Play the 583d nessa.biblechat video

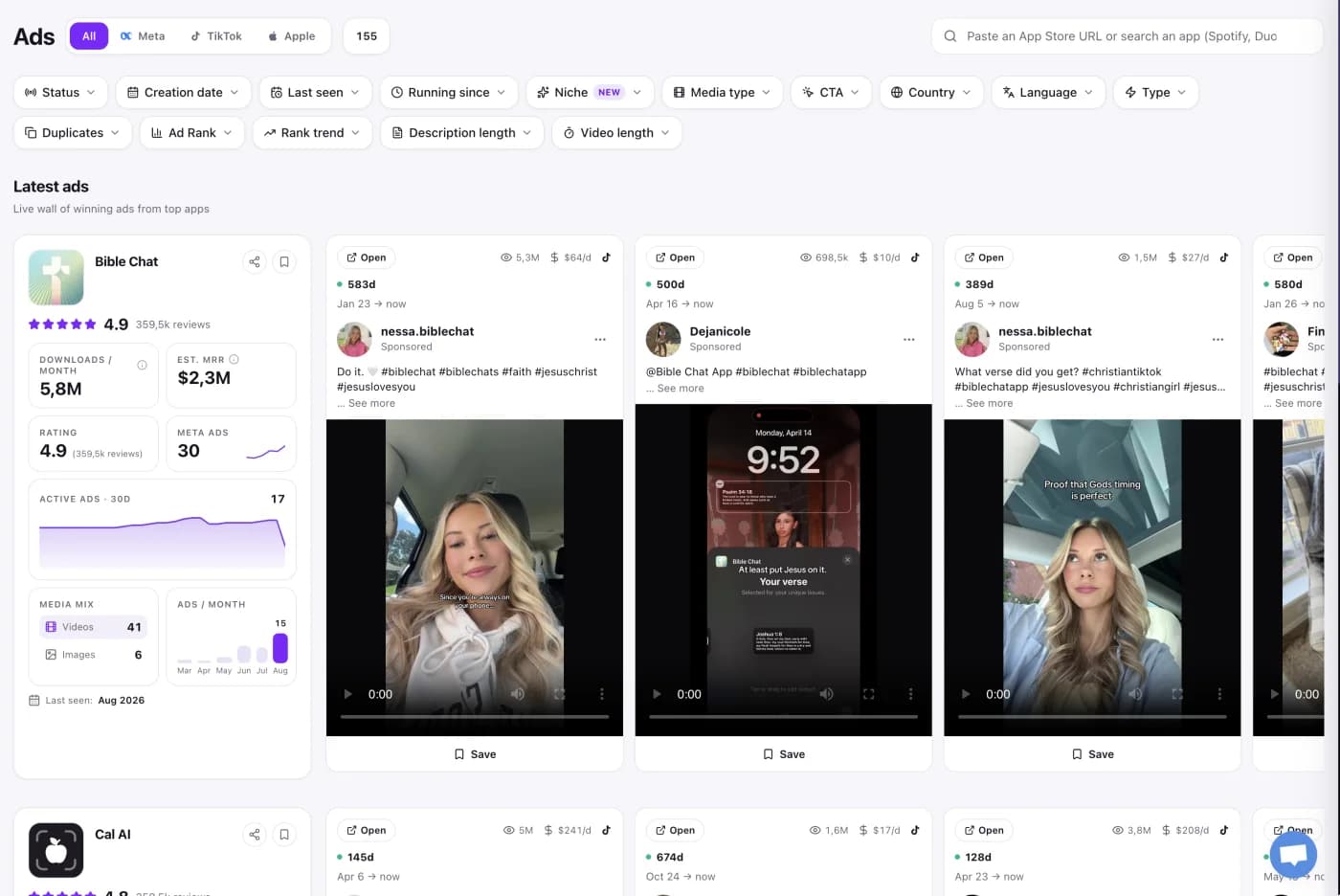tap(348, 694)
